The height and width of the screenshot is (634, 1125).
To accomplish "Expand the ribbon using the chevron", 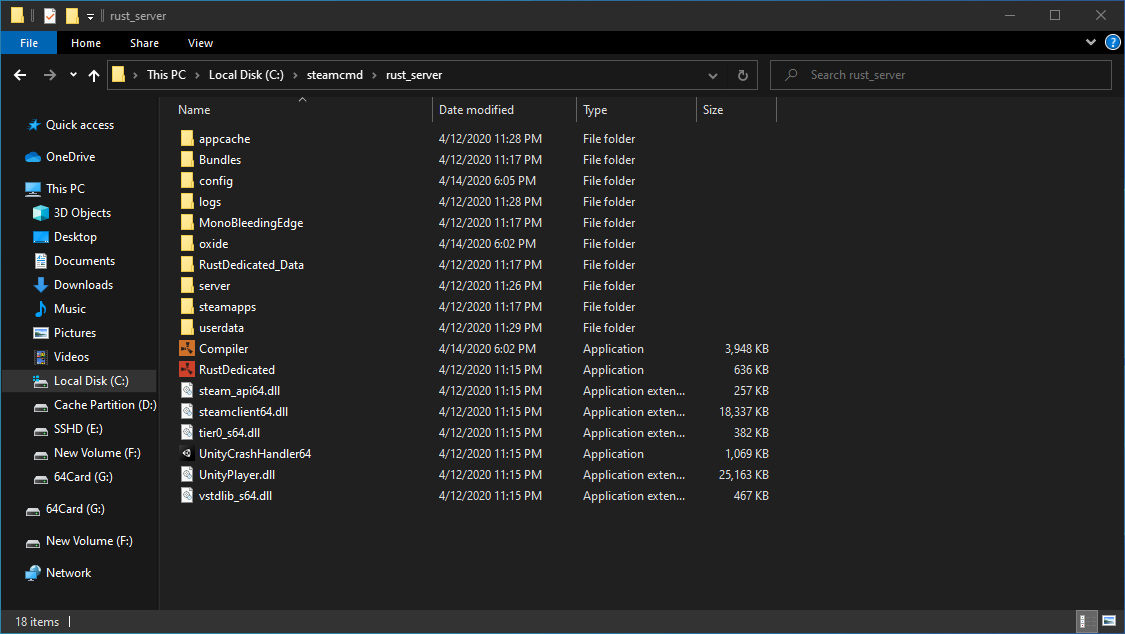I will coord(1090,42).
